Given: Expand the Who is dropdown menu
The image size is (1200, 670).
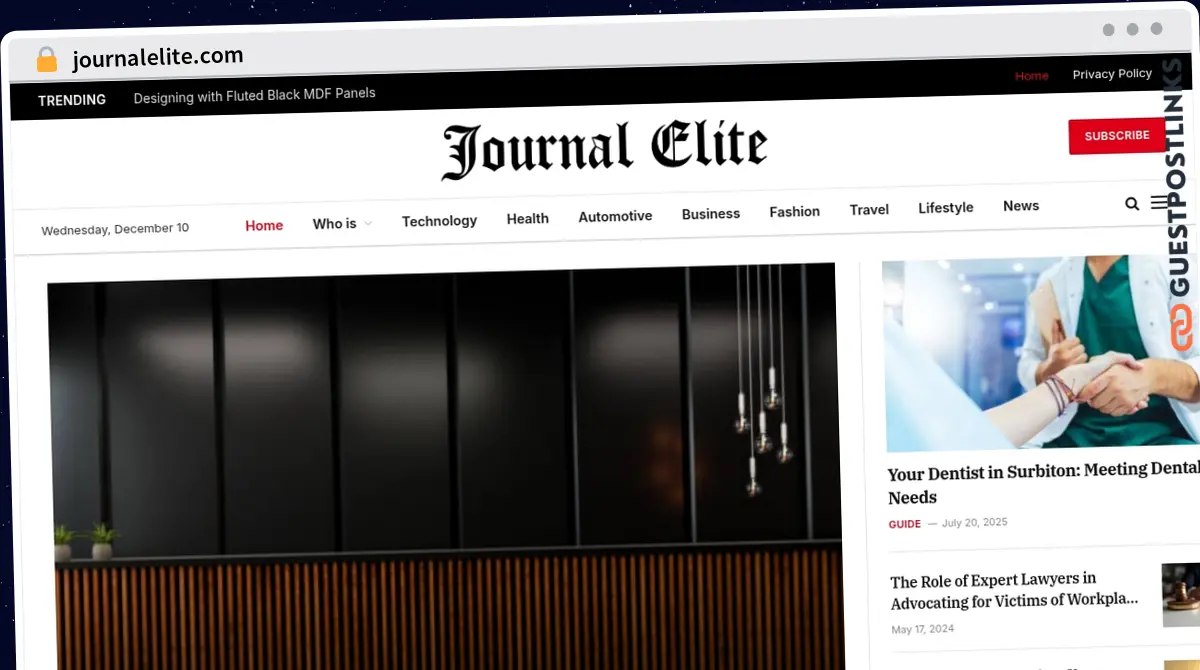Looking at the screenshot, I should coord(342,224).
